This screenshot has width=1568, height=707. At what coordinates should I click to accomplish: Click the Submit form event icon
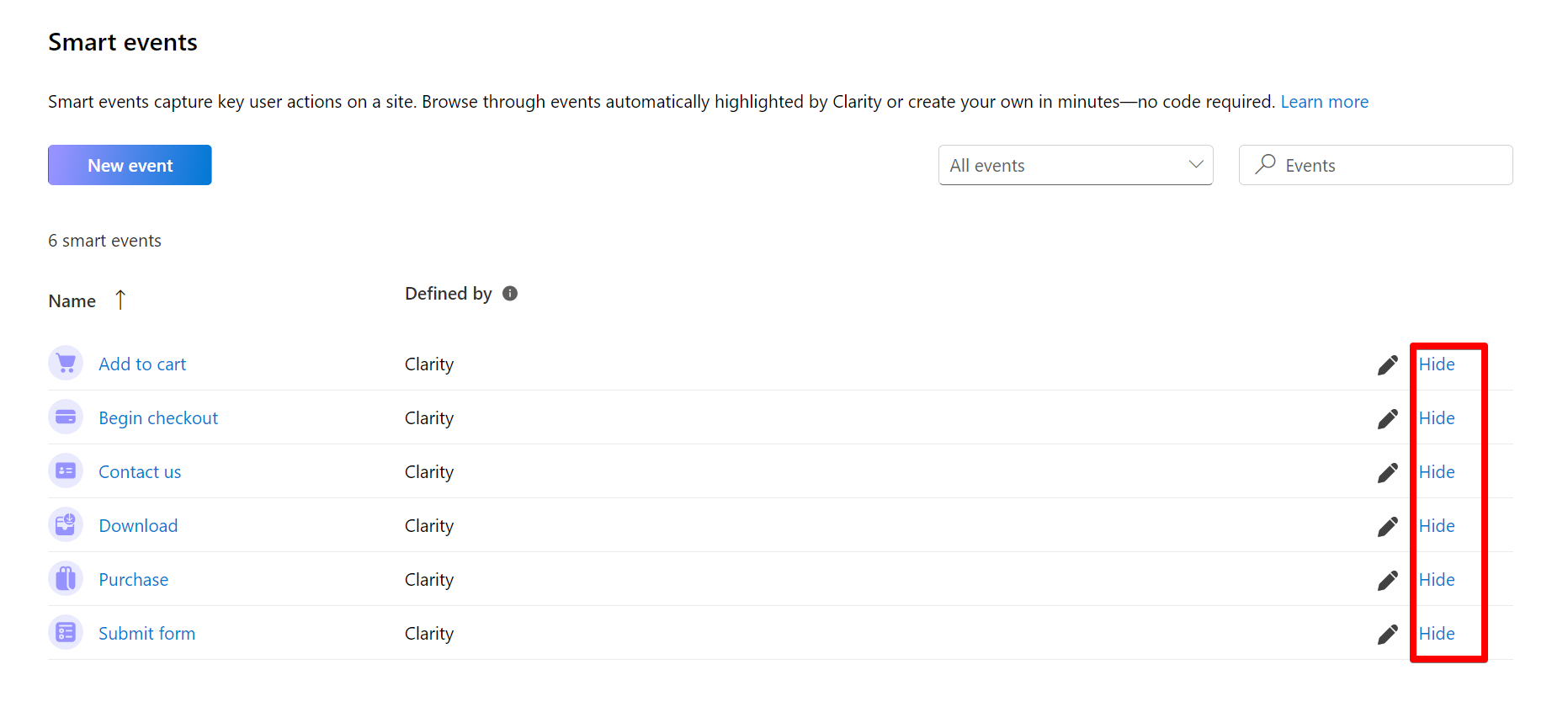[65, 632]
